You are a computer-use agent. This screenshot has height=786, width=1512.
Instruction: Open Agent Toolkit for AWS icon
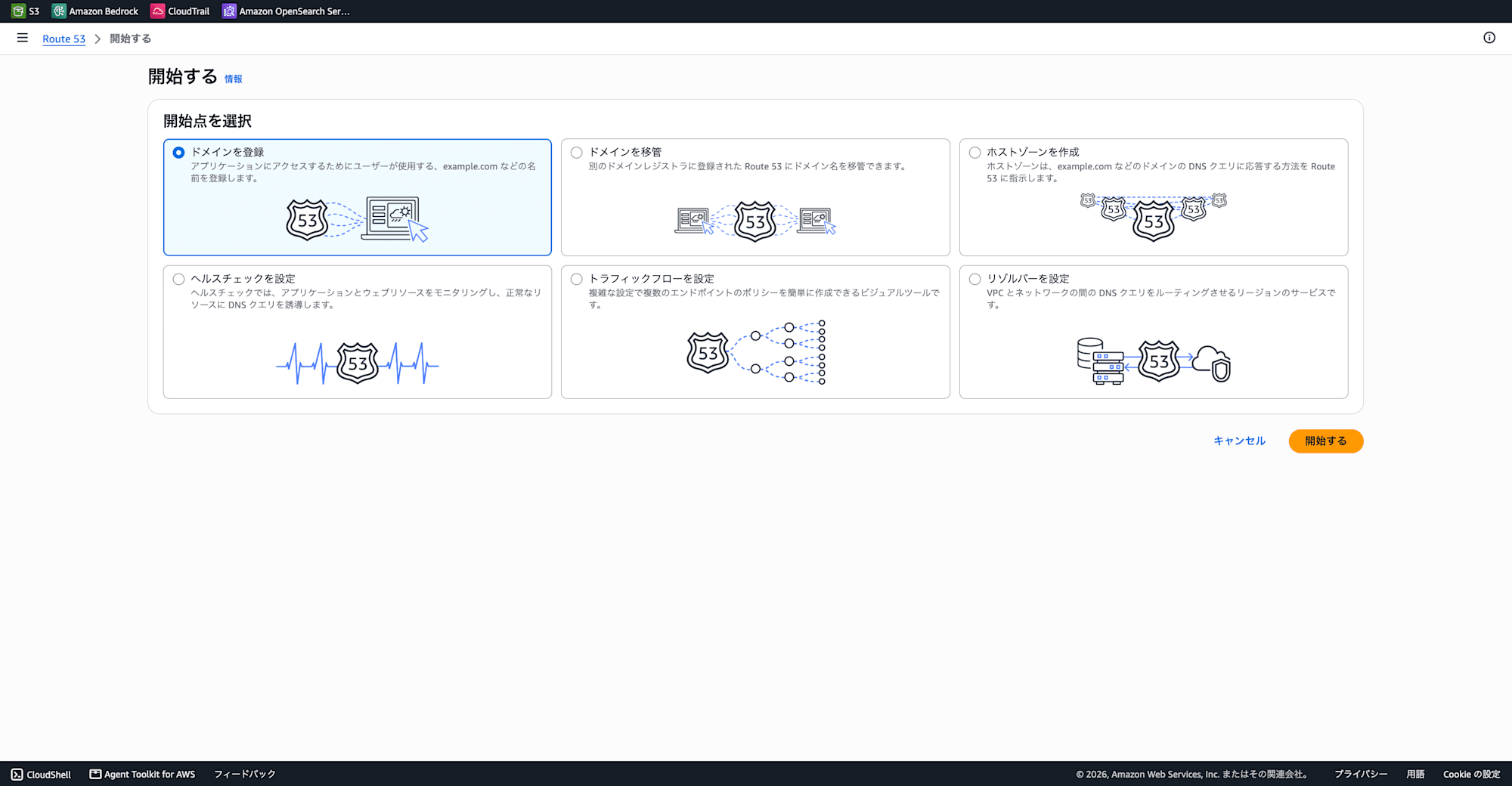(95, 774)
